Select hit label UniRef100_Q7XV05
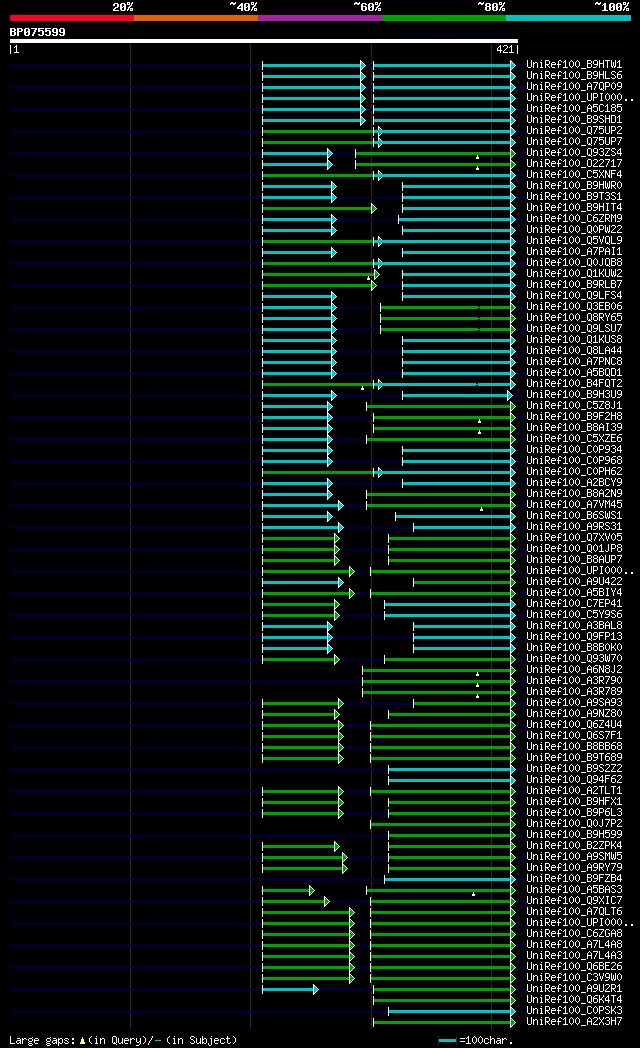Image resolution: width=640 pixels, height=1048 pixels. (x=574, y=537)
